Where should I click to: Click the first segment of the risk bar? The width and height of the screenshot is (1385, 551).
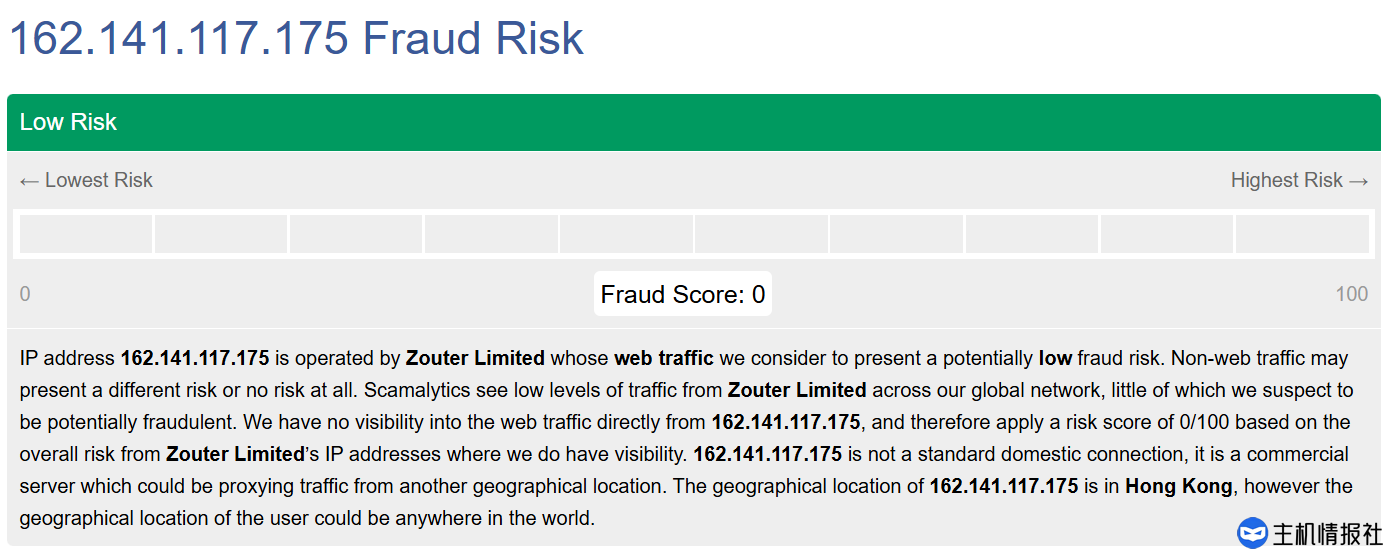pos(86,234)
